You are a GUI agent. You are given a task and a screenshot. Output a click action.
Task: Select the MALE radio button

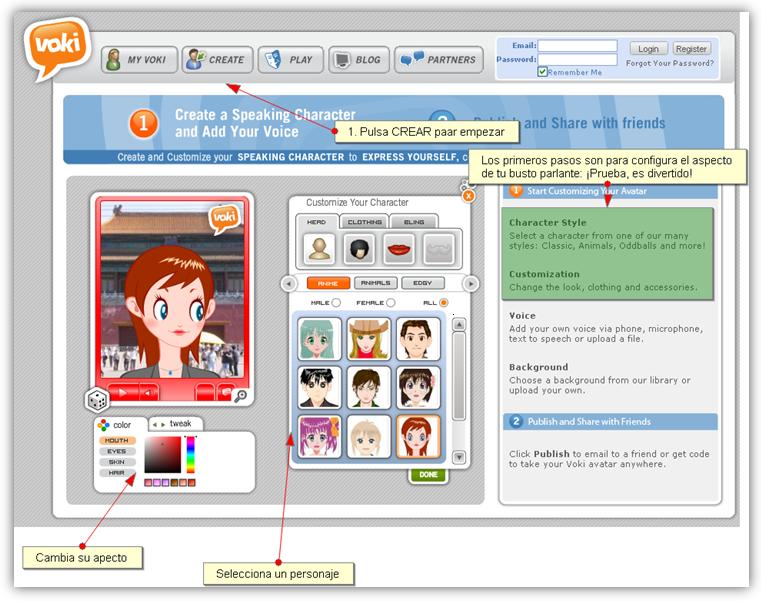pos(336,302)
